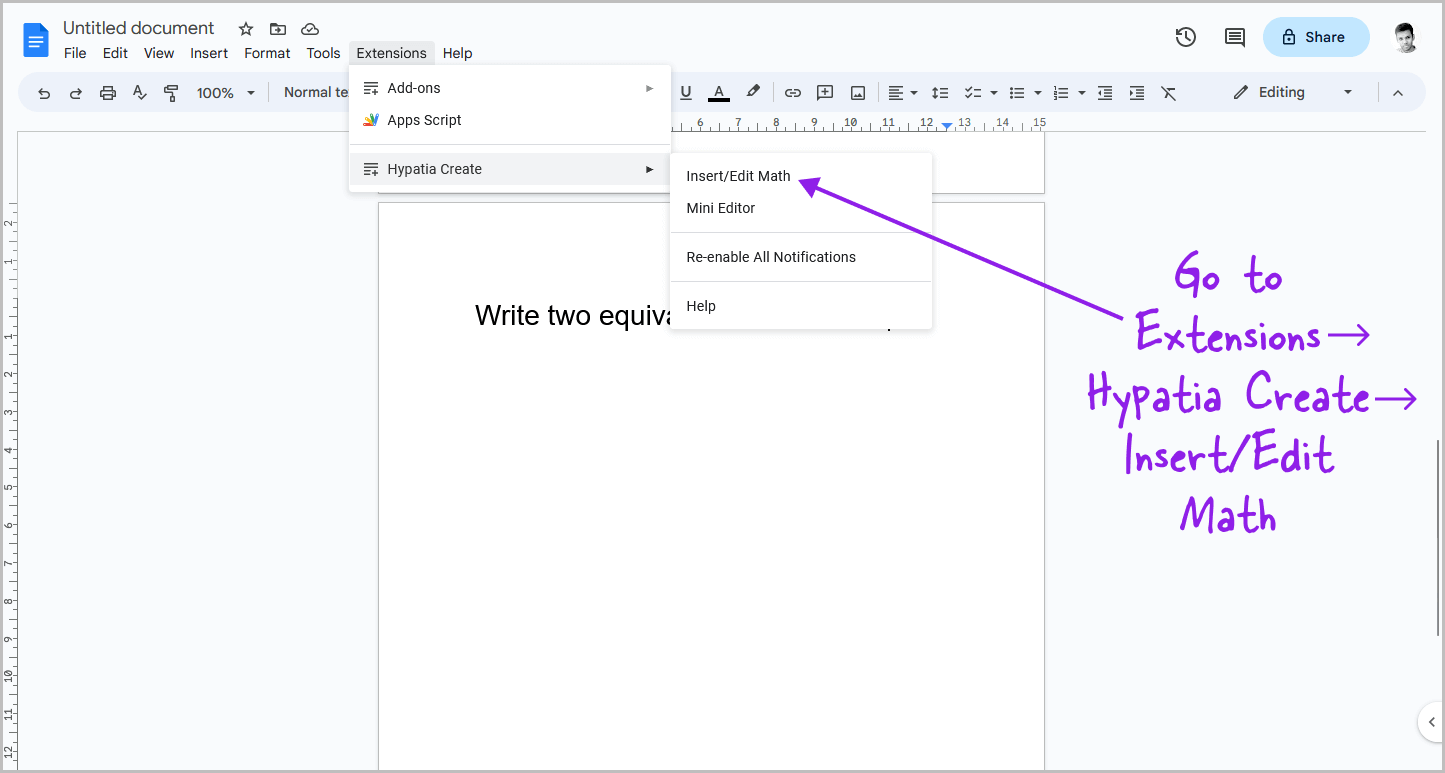Open the Editing mode dropdown
Screen dimensions: 1445x773
tap(1293, 92)
